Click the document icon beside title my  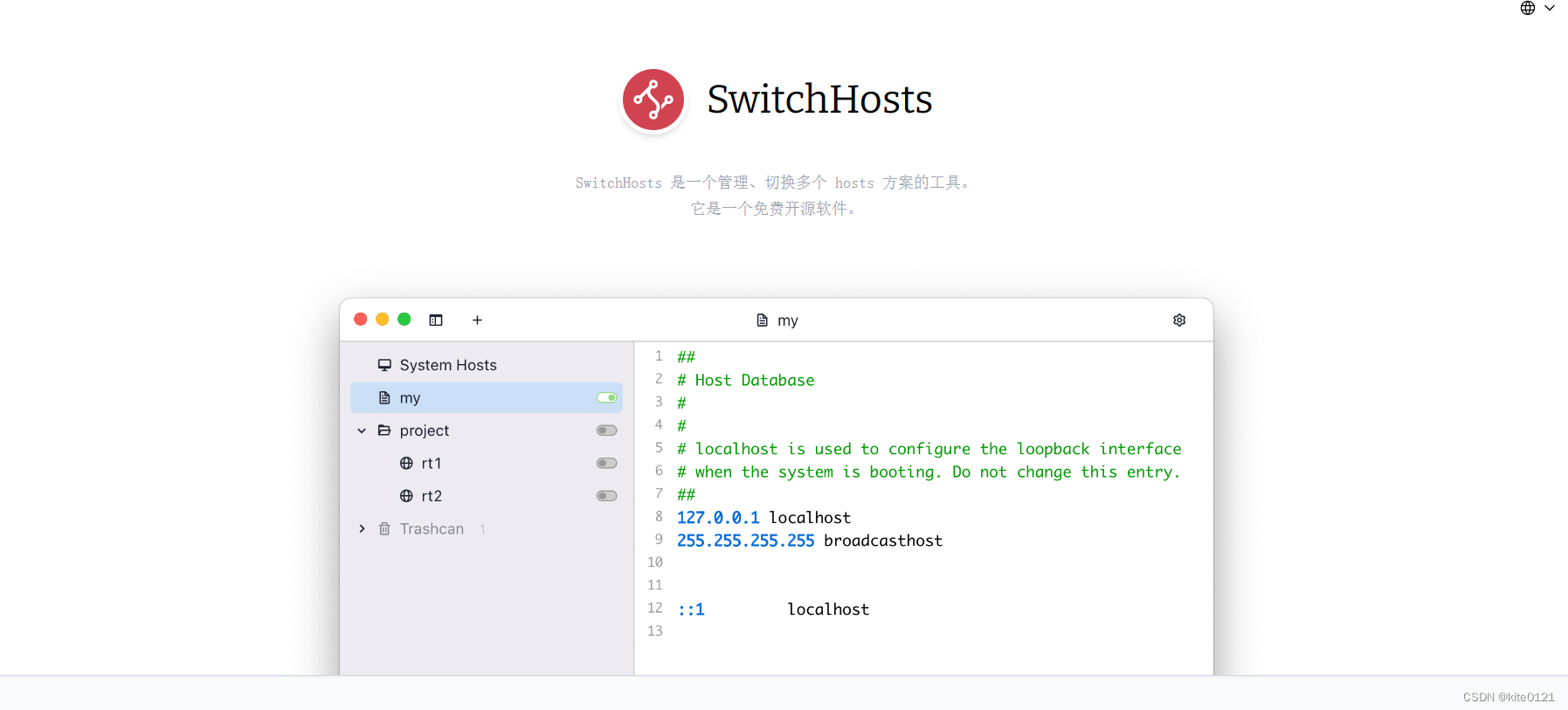pos(762,321)
